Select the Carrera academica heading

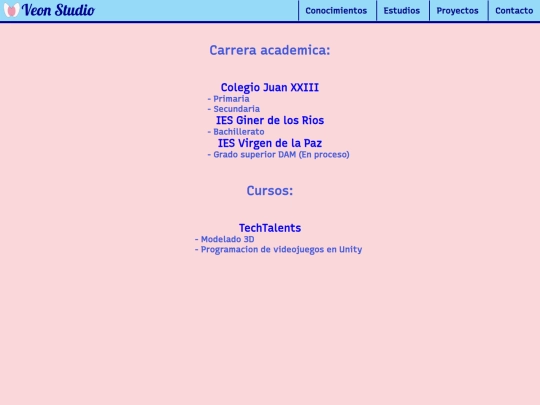pos(270,50)
